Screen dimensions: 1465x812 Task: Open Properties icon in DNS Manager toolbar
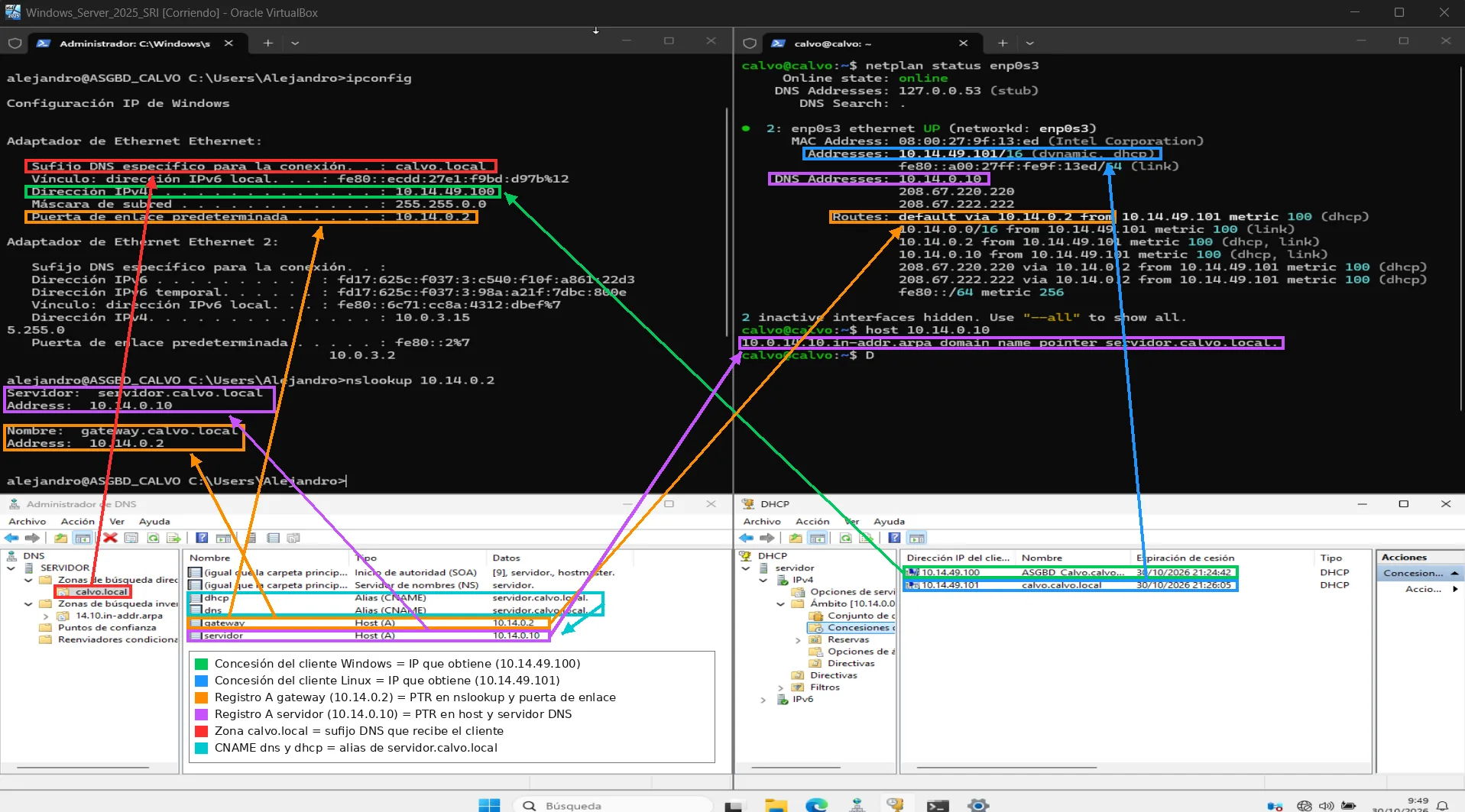131,538
